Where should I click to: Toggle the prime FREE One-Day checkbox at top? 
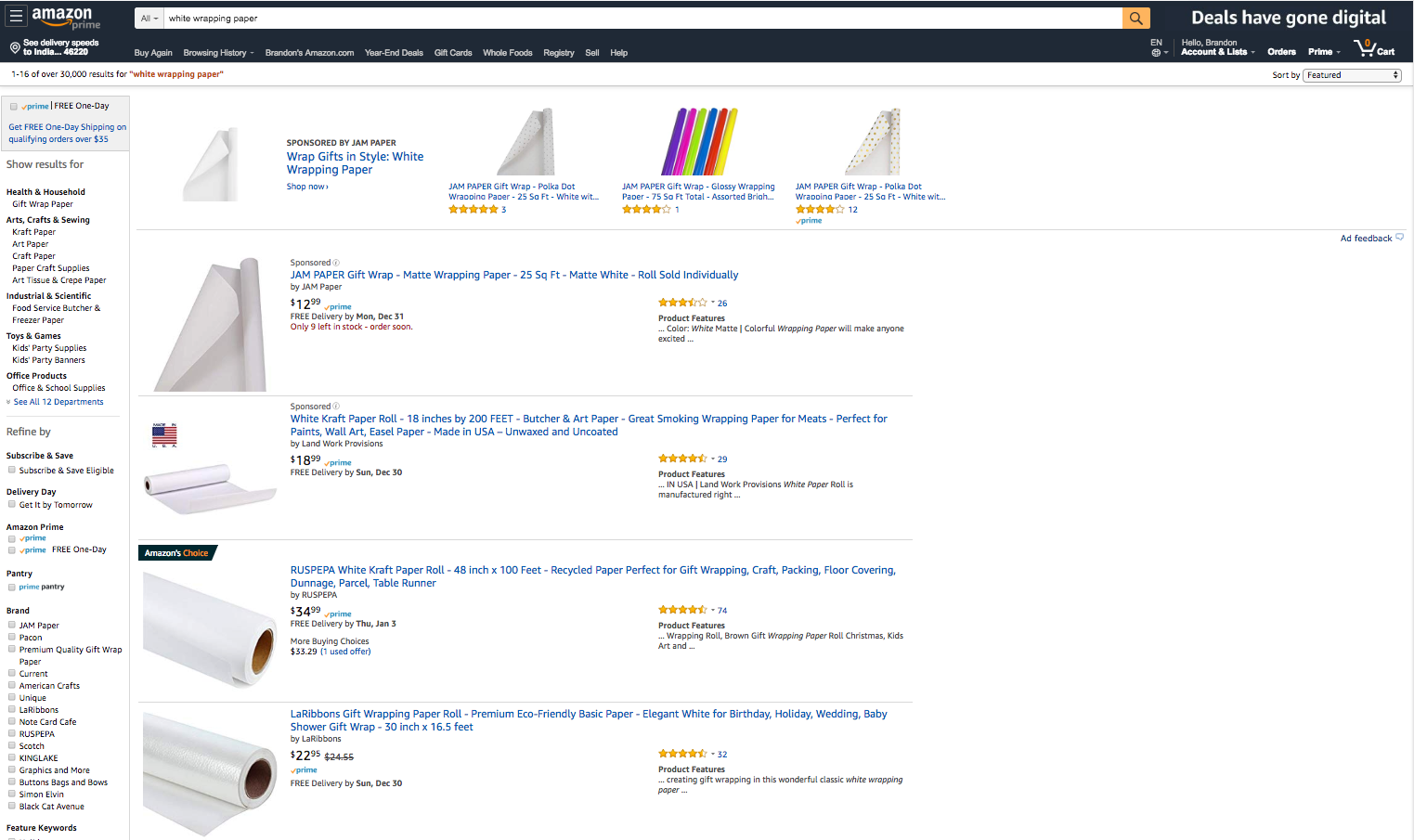point(13,107)
